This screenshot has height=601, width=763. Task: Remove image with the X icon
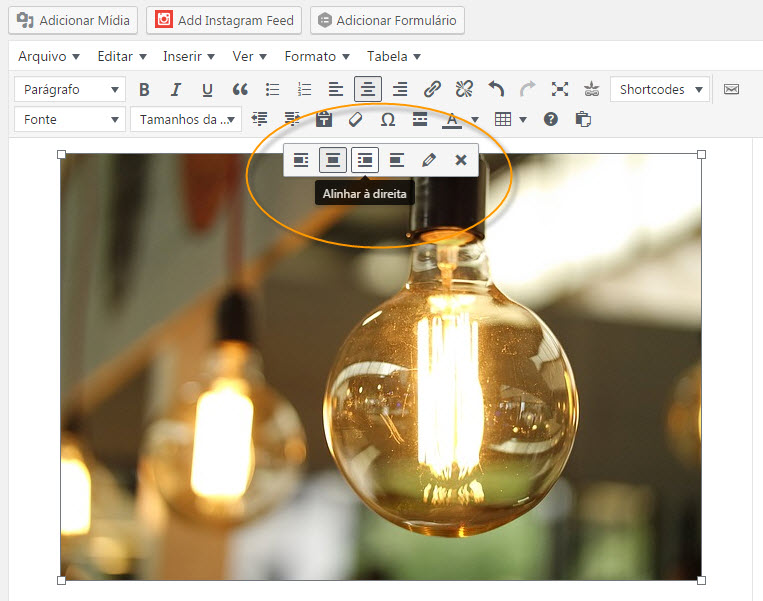[x=461, y=160]
